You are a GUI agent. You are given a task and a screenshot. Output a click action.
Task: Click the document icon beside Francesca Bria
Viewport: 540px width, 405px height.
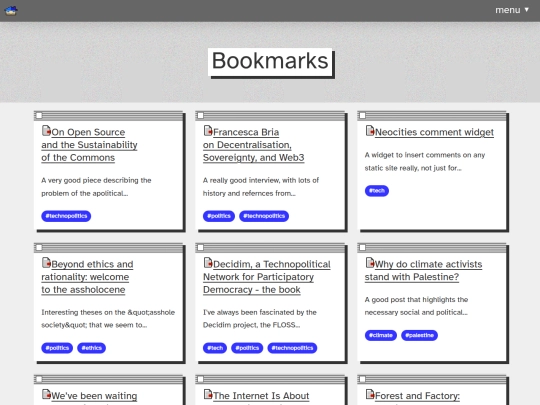click(208, 131)
